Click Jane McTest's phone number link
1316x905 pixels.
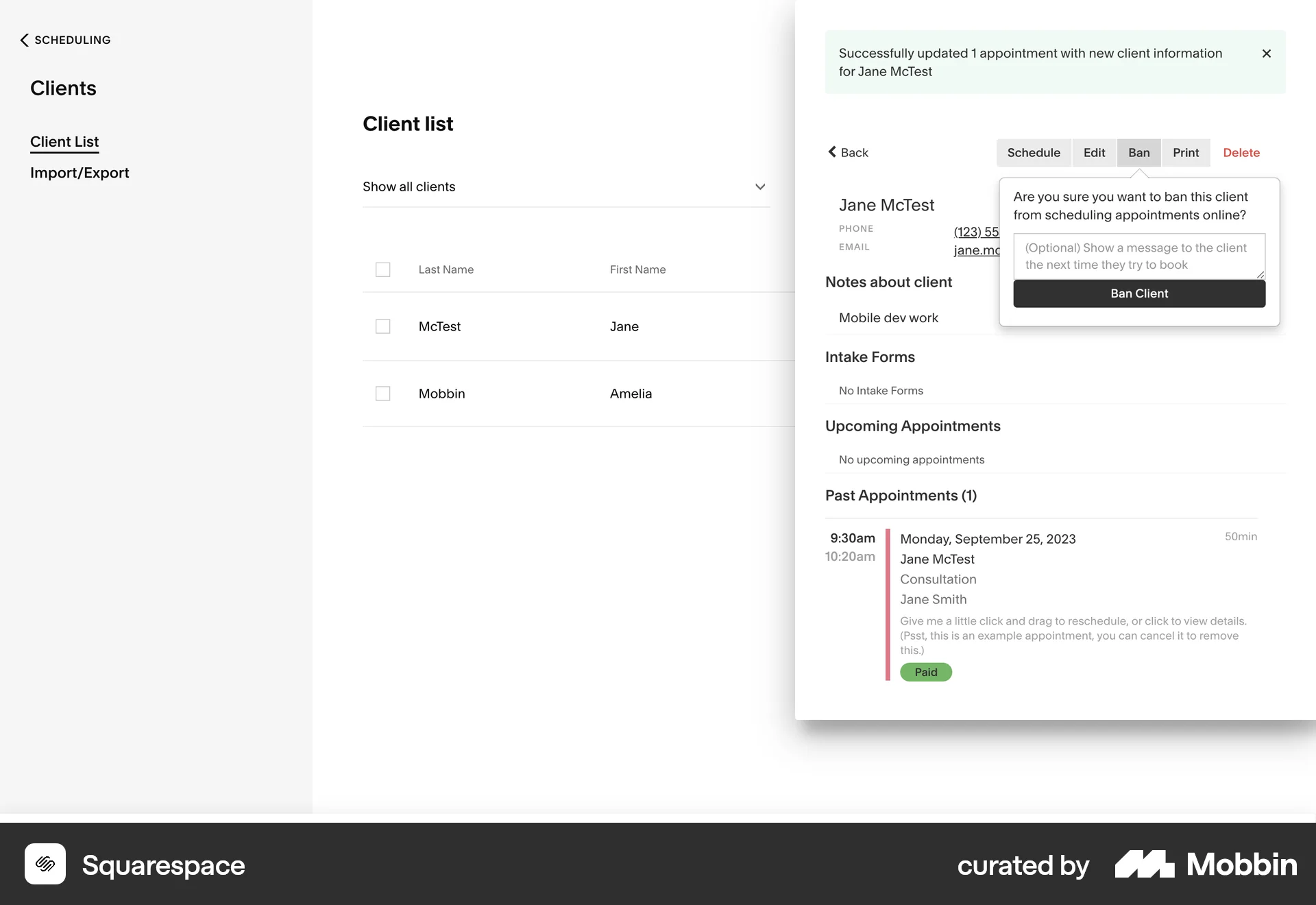(976, 232)
